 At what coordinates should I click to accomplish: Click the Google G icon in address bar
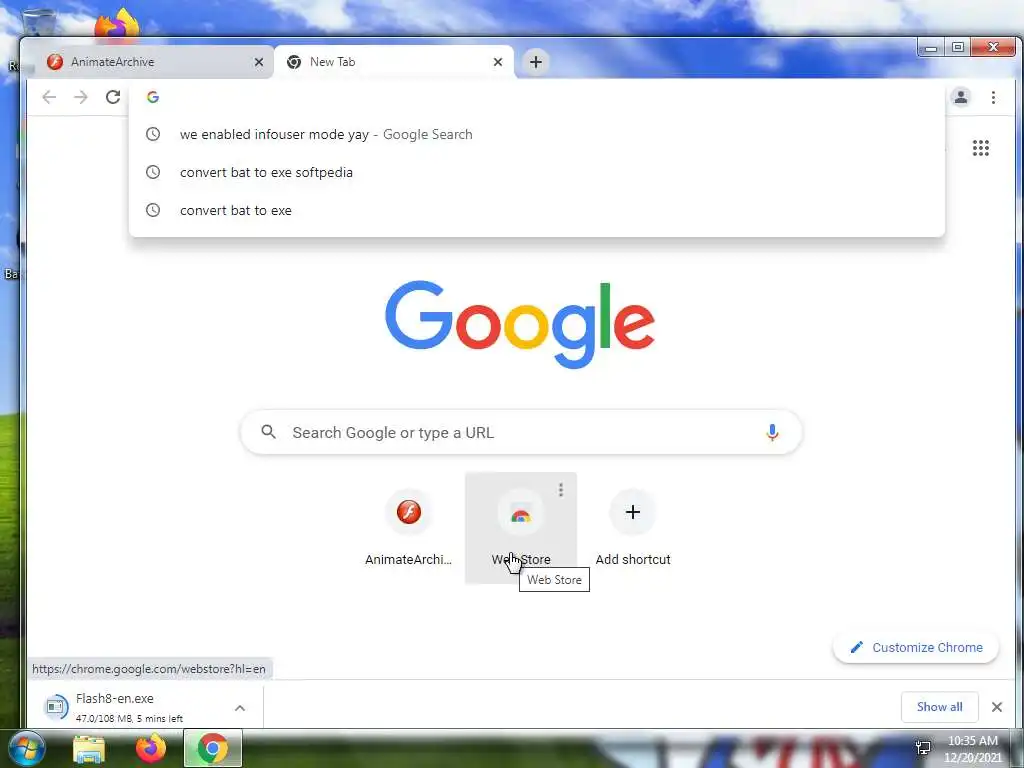(153, 97)
